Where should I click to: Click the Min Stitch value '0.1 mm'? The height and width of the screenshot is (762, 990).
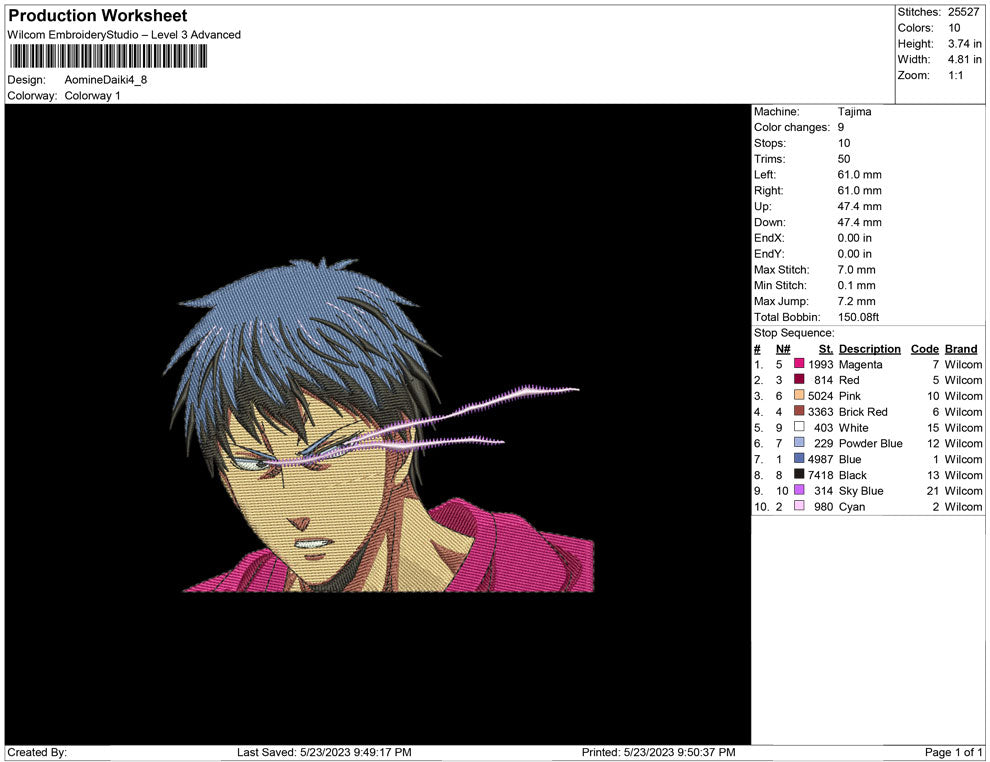point(856,285)
